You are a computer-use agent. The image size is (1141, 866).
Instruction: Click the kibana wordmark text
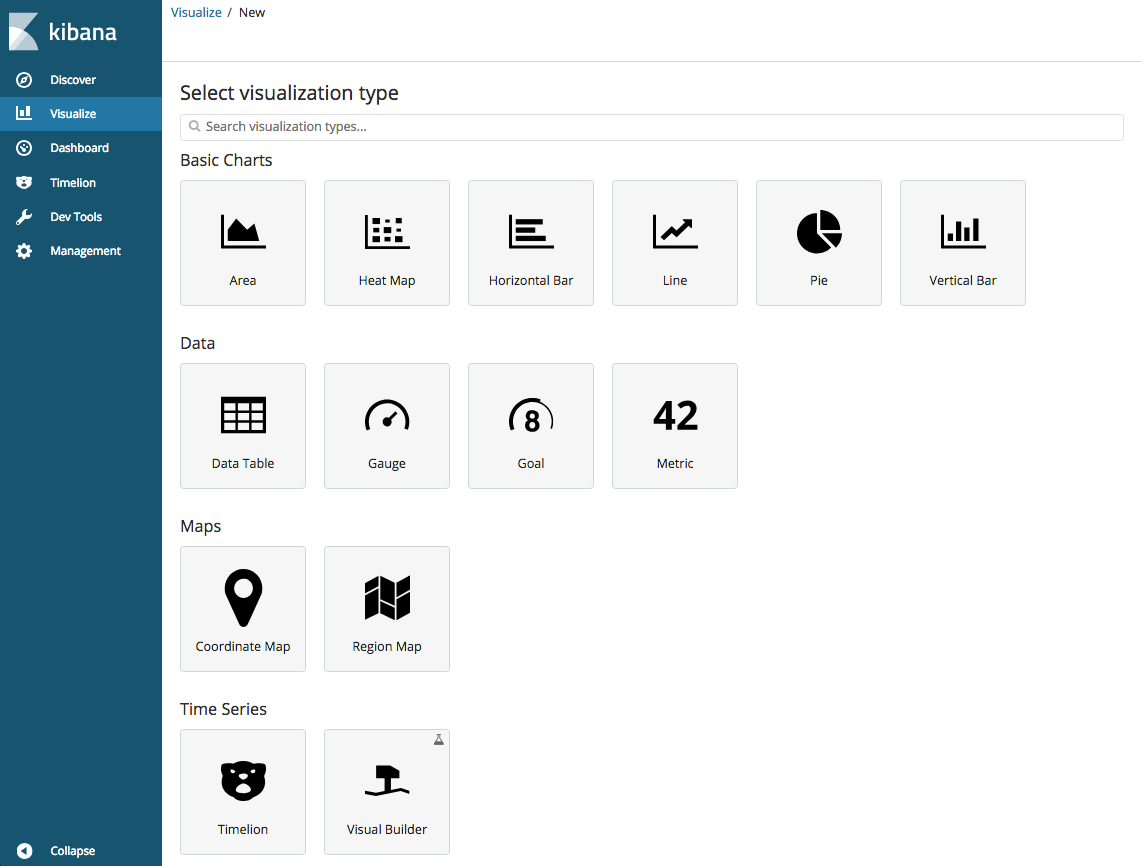(82, 32)
